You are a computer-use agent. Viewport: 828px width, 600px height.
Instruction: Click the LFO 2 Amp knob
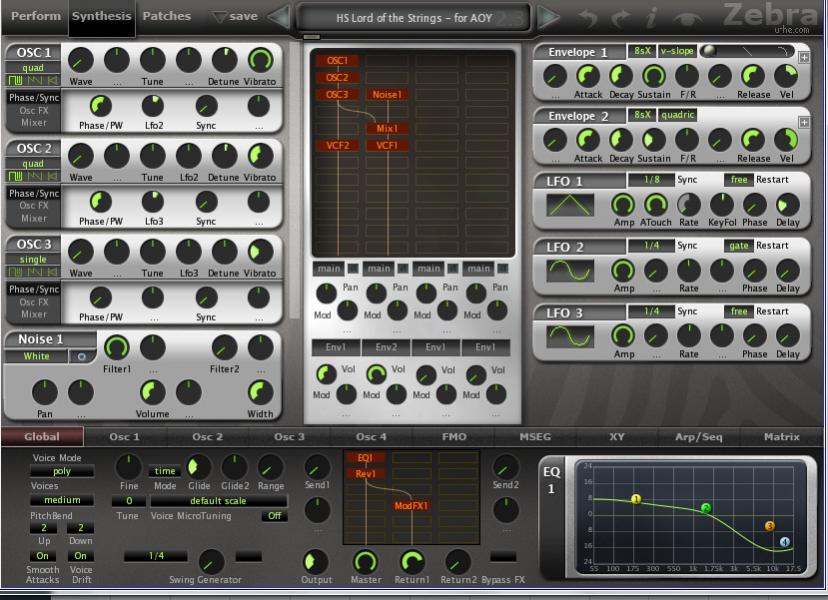coord(623,270)
